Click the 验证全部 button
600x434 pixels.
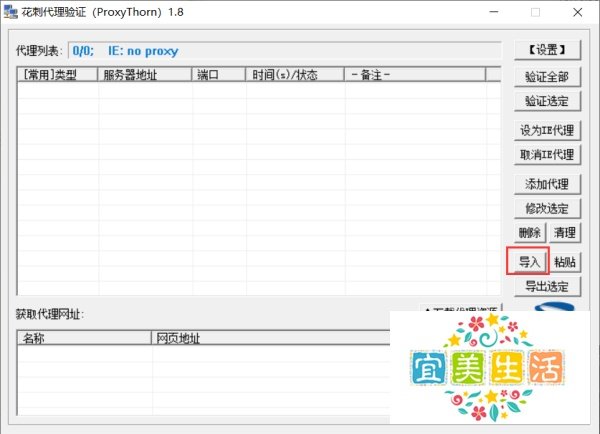pos(547,77)
